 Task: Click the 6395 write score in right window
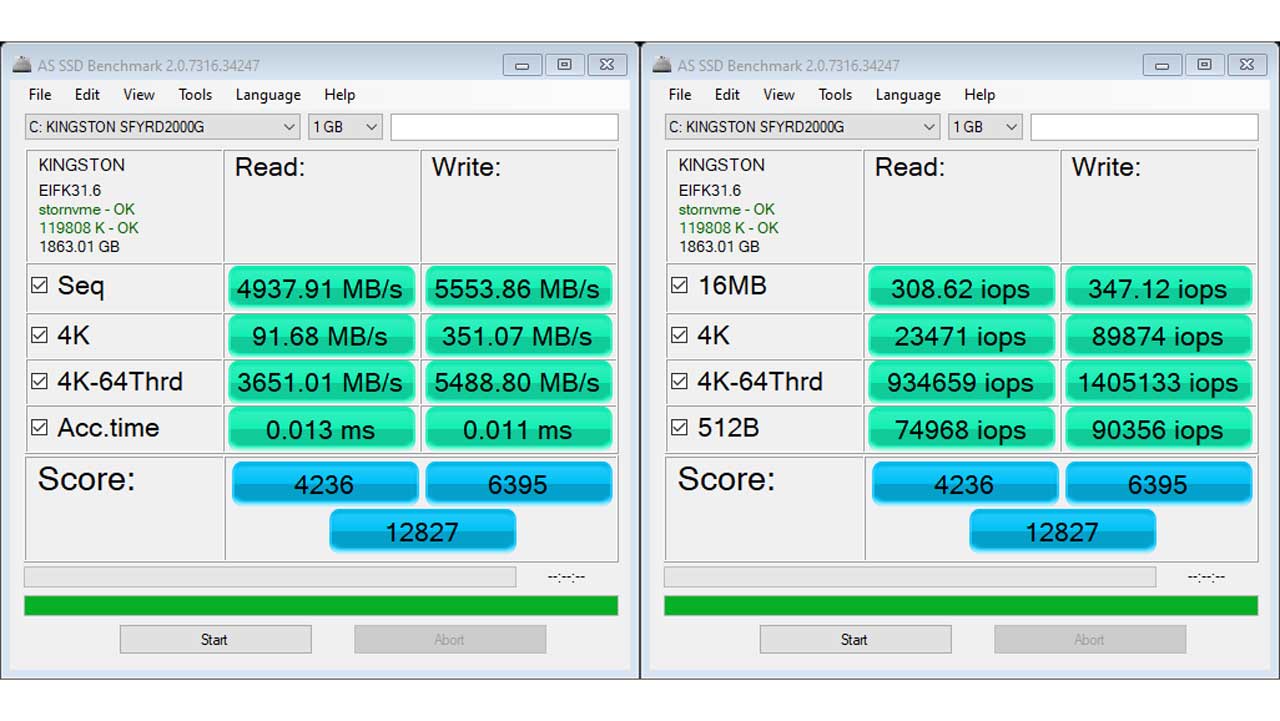tap(1158, 483)
